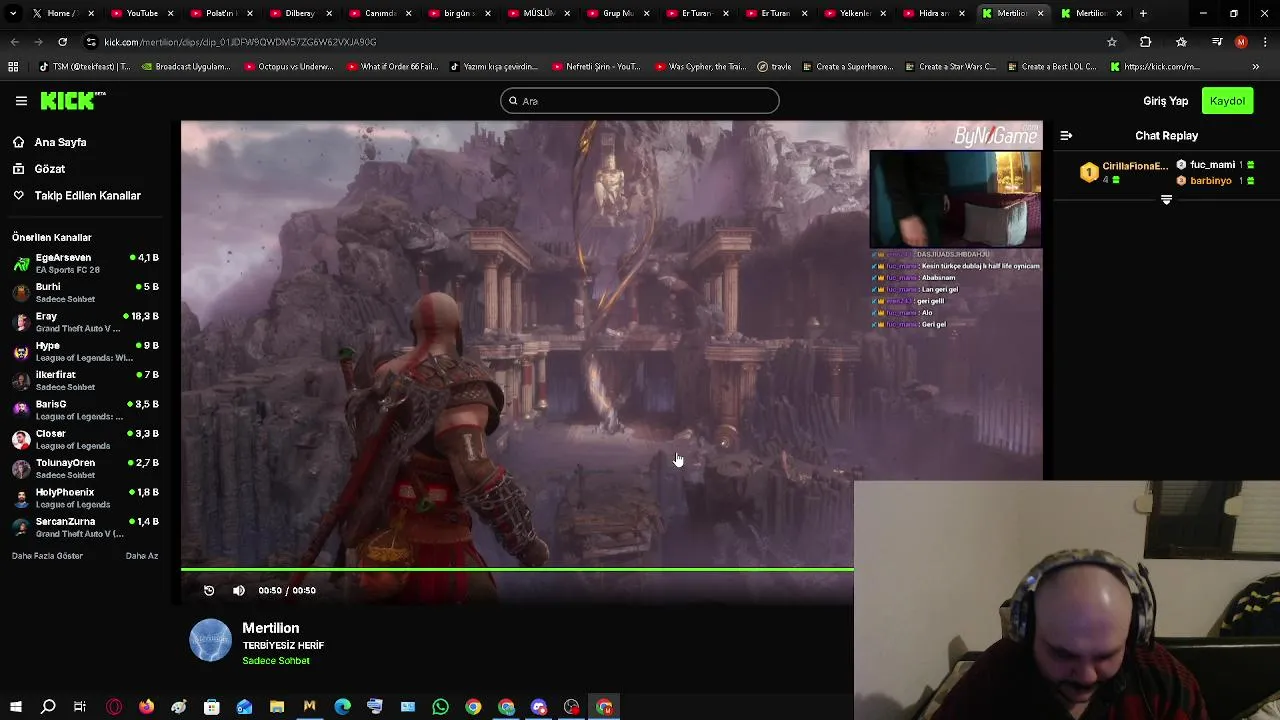Screen dimensions: 1280x720
Task: Collapse the Chat Replay panel arrow
Action: click(x=1066, y=135)
